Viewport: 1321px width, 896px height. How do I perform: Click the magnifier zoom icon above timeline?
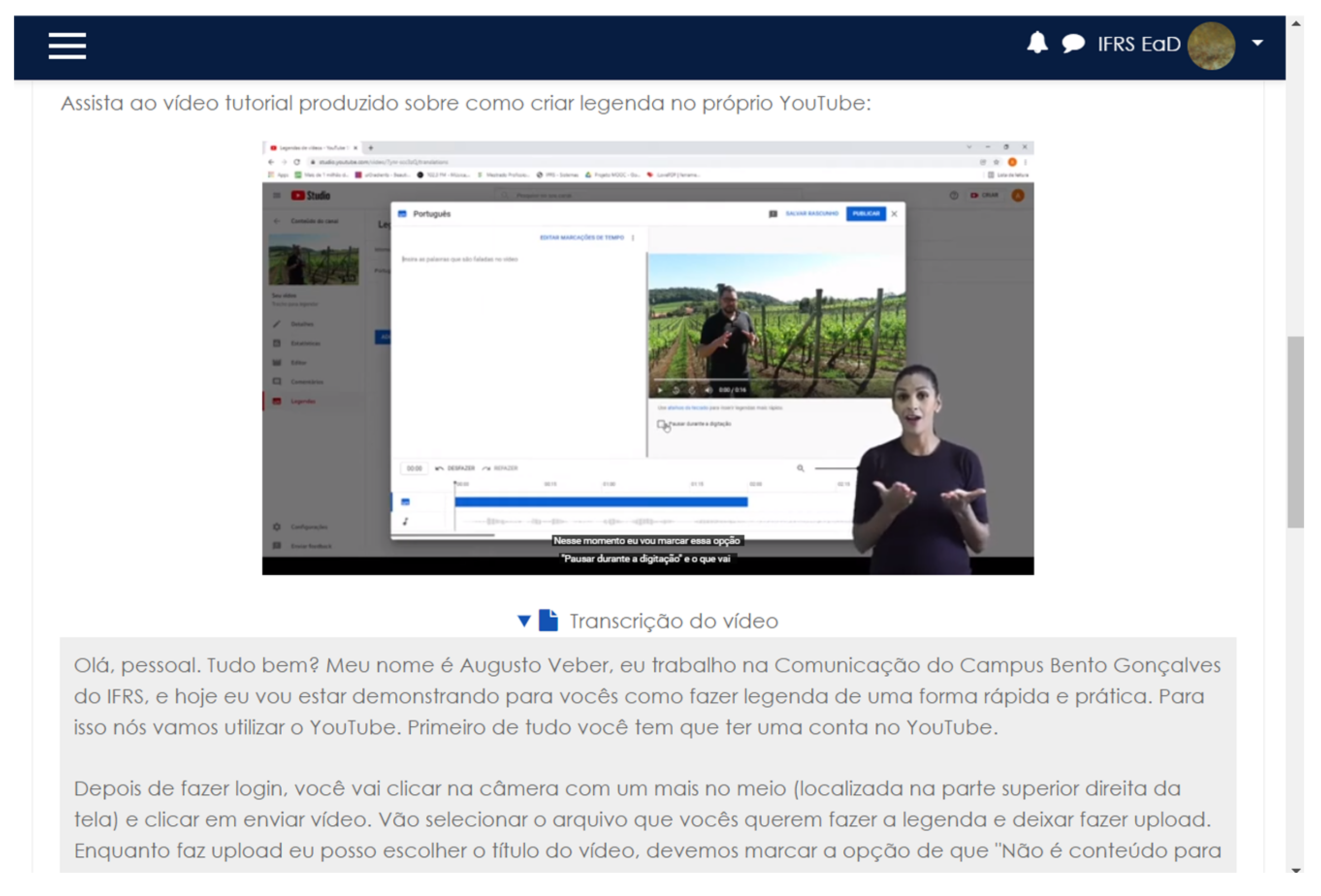pos(800,468)
